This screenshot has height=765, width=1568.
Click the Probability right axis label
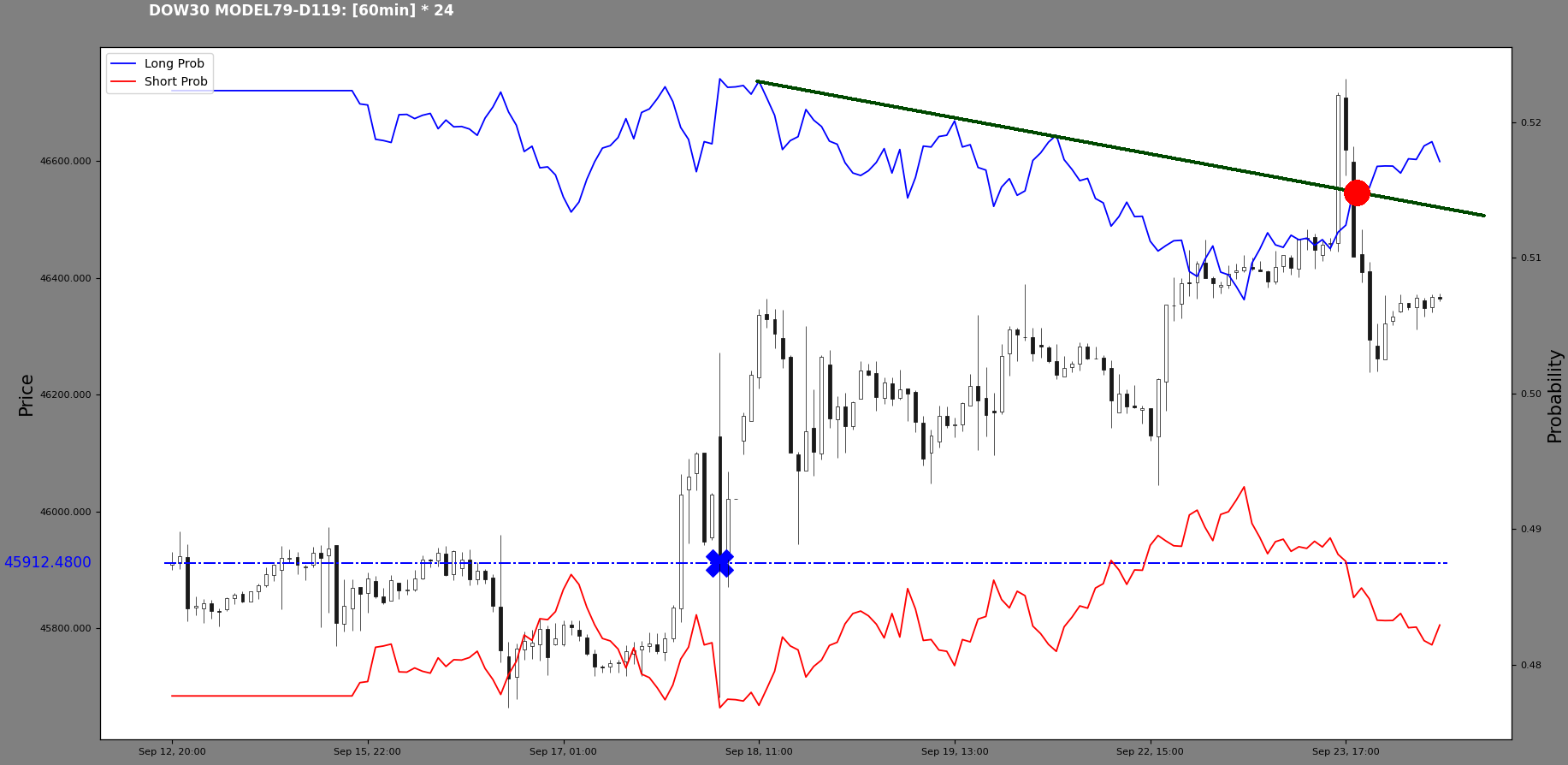[1554, 395]
